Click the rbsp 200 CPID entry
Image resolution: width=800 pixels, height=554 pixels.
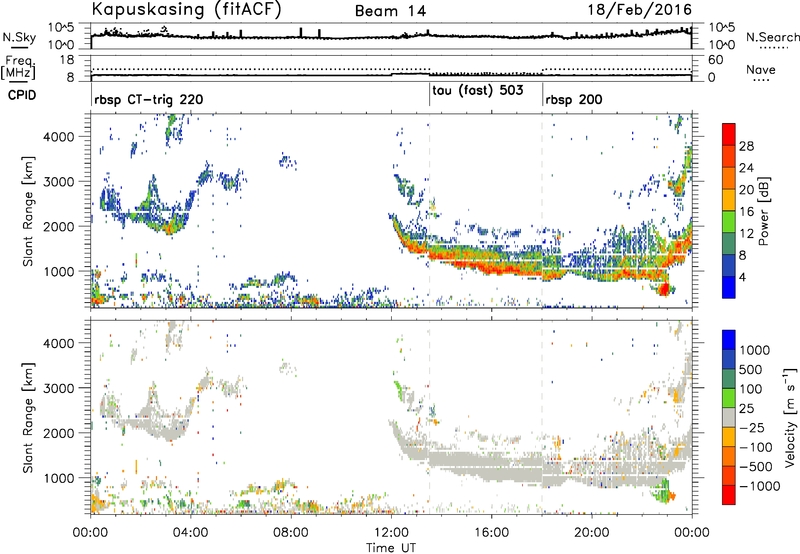click(574, 99)
